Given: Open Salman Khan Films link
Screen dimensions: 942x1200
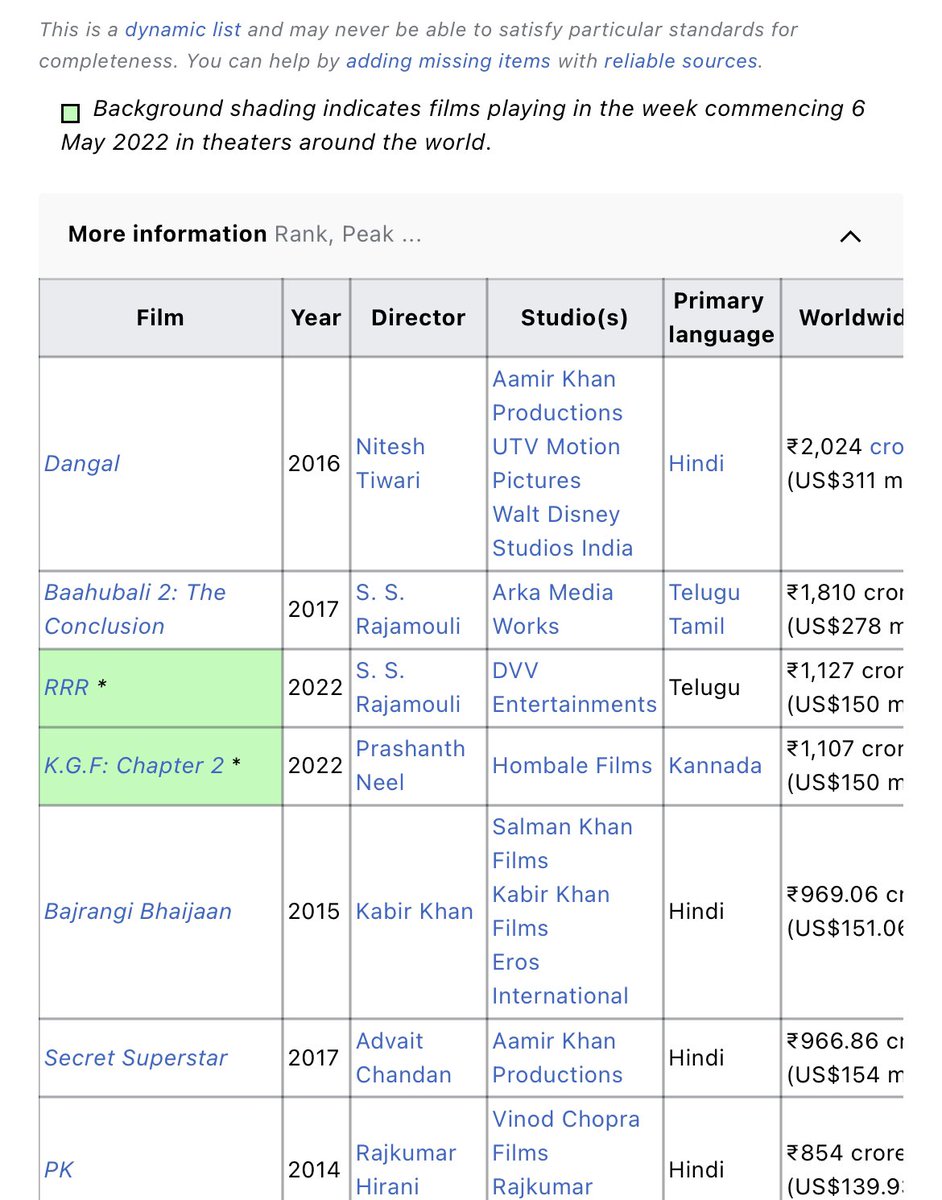Looking at the screenshot, I should point(562,844).
